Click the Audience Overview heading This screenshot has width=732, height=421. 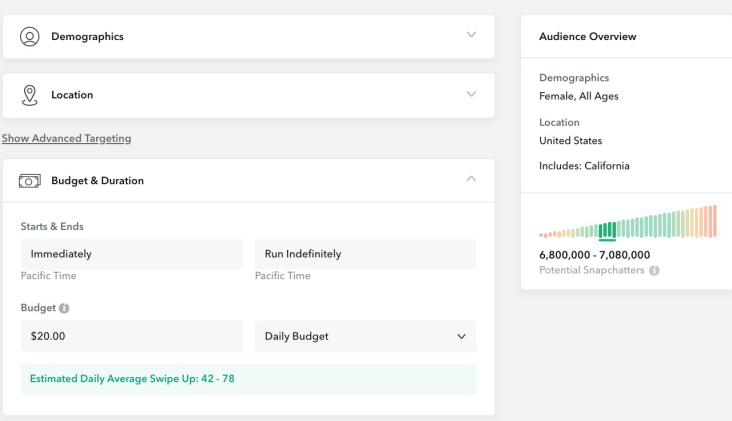(x=587, y=36)
